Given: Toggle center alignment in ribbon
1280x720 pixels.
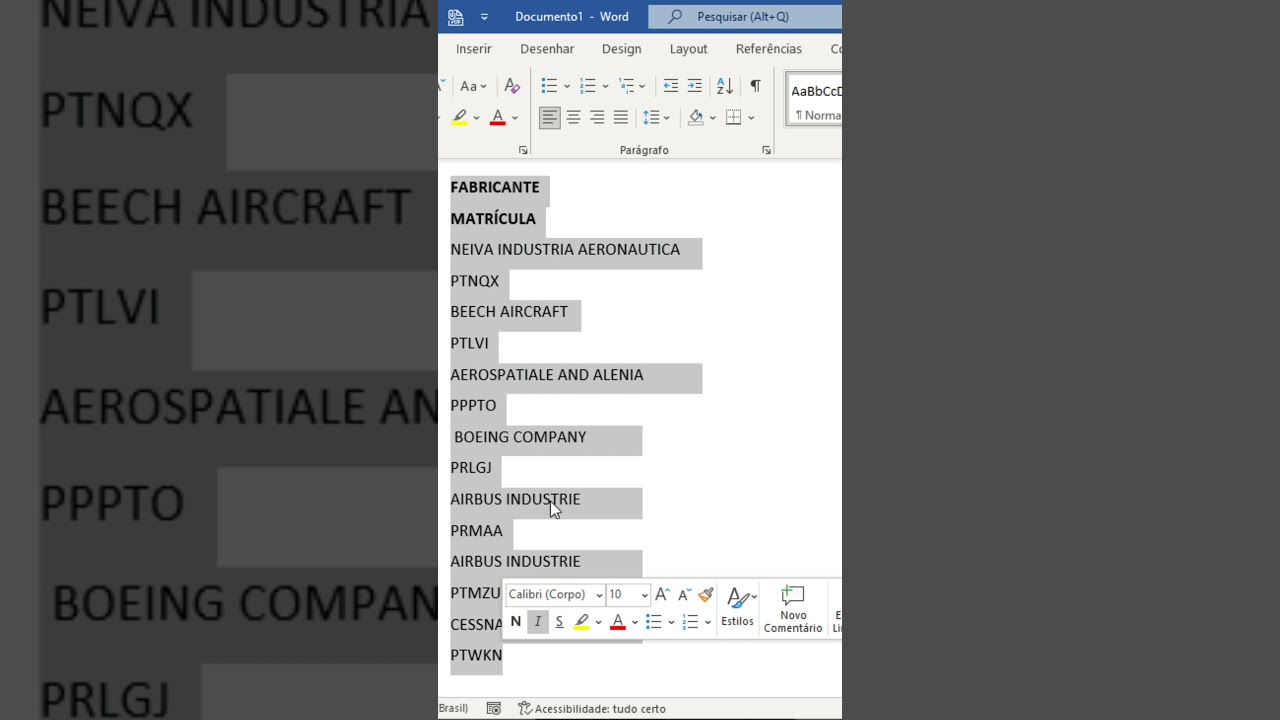Looking at the screenshot, I should pyautogui.click(x=573, y=118).
